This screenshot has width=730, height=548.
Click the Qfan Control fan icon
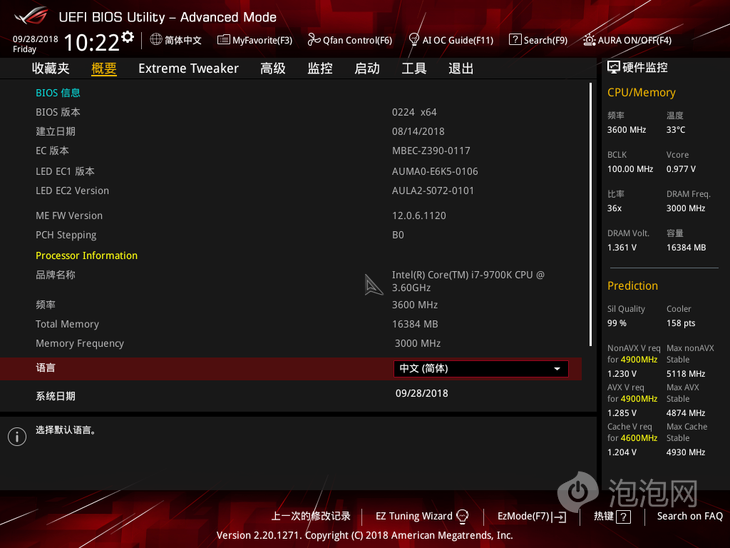(x=314, y=40)
